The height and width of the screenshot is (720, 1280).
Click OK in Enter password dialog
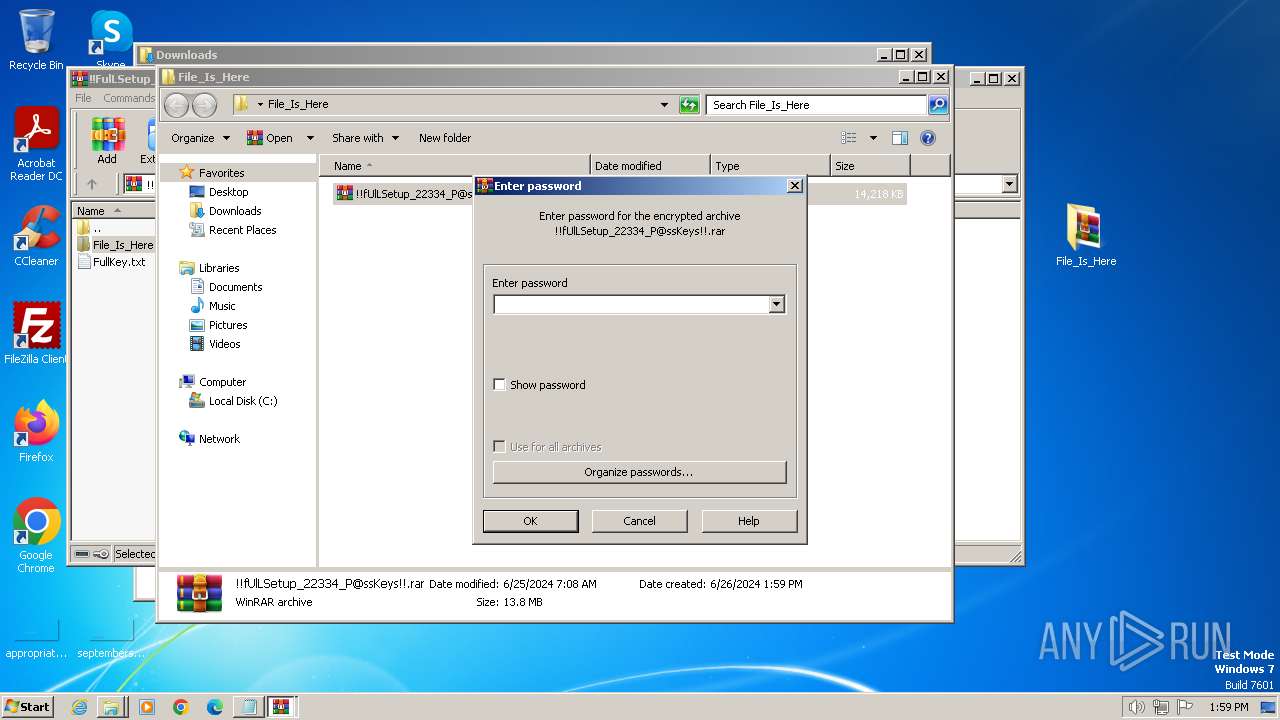(530, 521)
